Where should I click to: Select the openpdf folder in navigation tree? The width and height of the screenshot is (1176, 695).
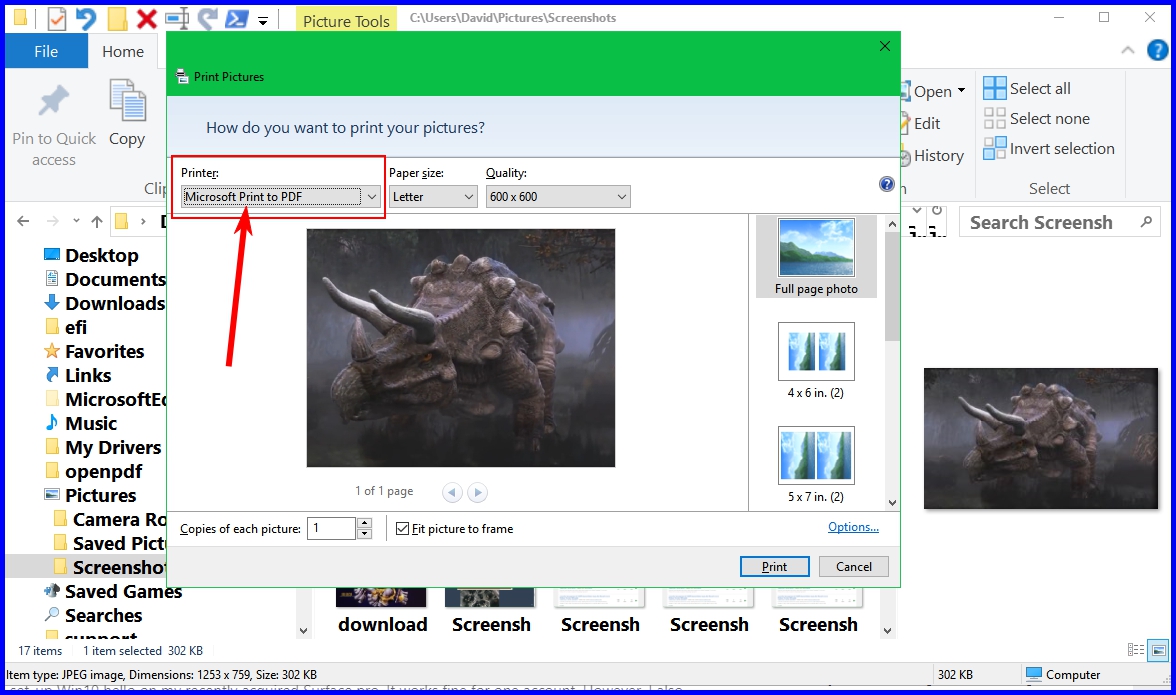tap(93, 471)
